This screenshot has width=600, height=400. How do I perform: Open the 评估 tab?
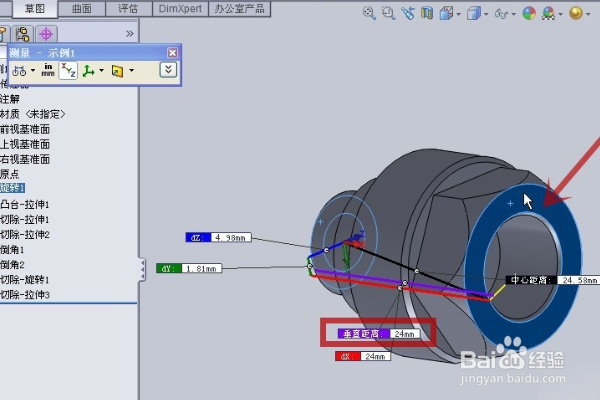pyautogui.click(x=128, y=8)
